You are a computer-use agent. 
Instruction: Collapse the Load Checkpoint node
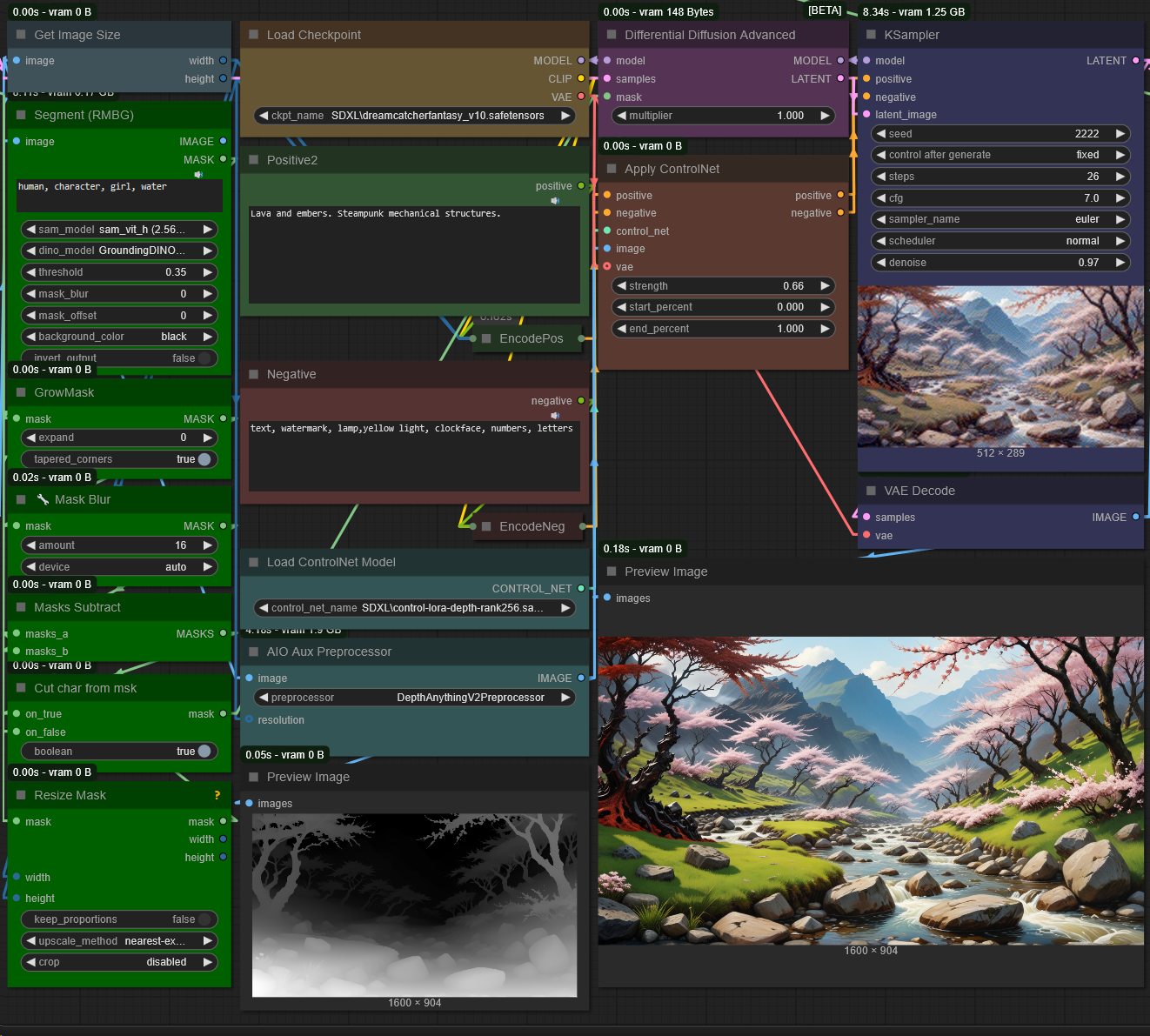pyautogui.click(x=254, y=35)
